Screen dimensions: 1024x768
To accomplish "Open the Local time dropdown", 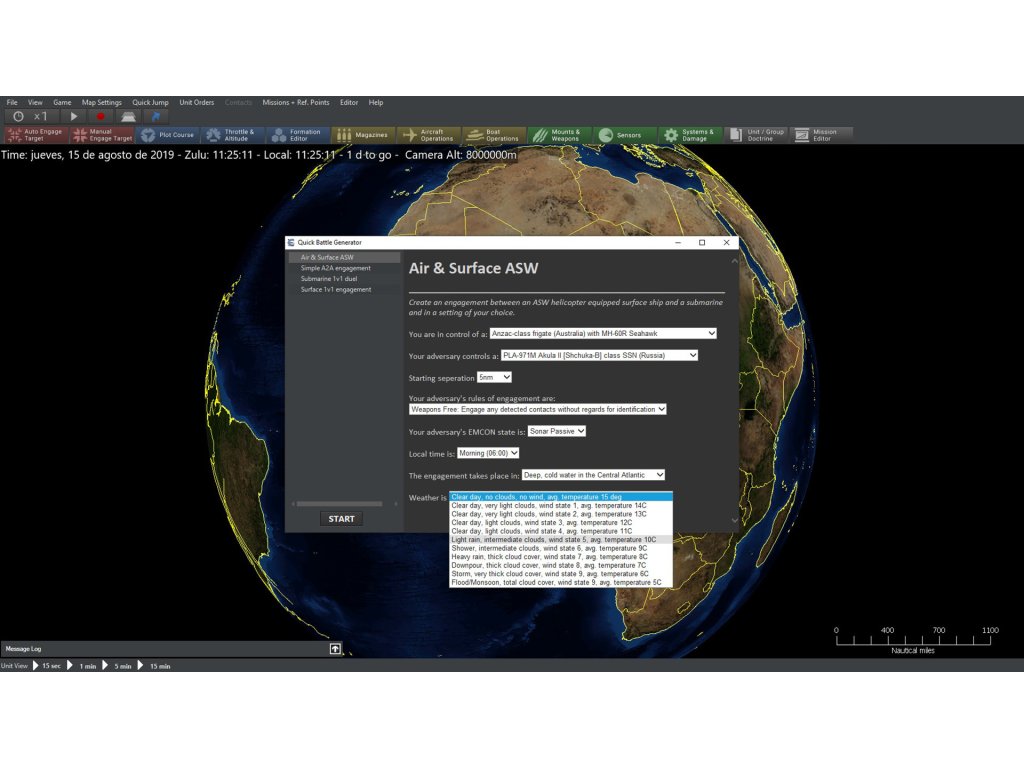I will coord(488,453).
